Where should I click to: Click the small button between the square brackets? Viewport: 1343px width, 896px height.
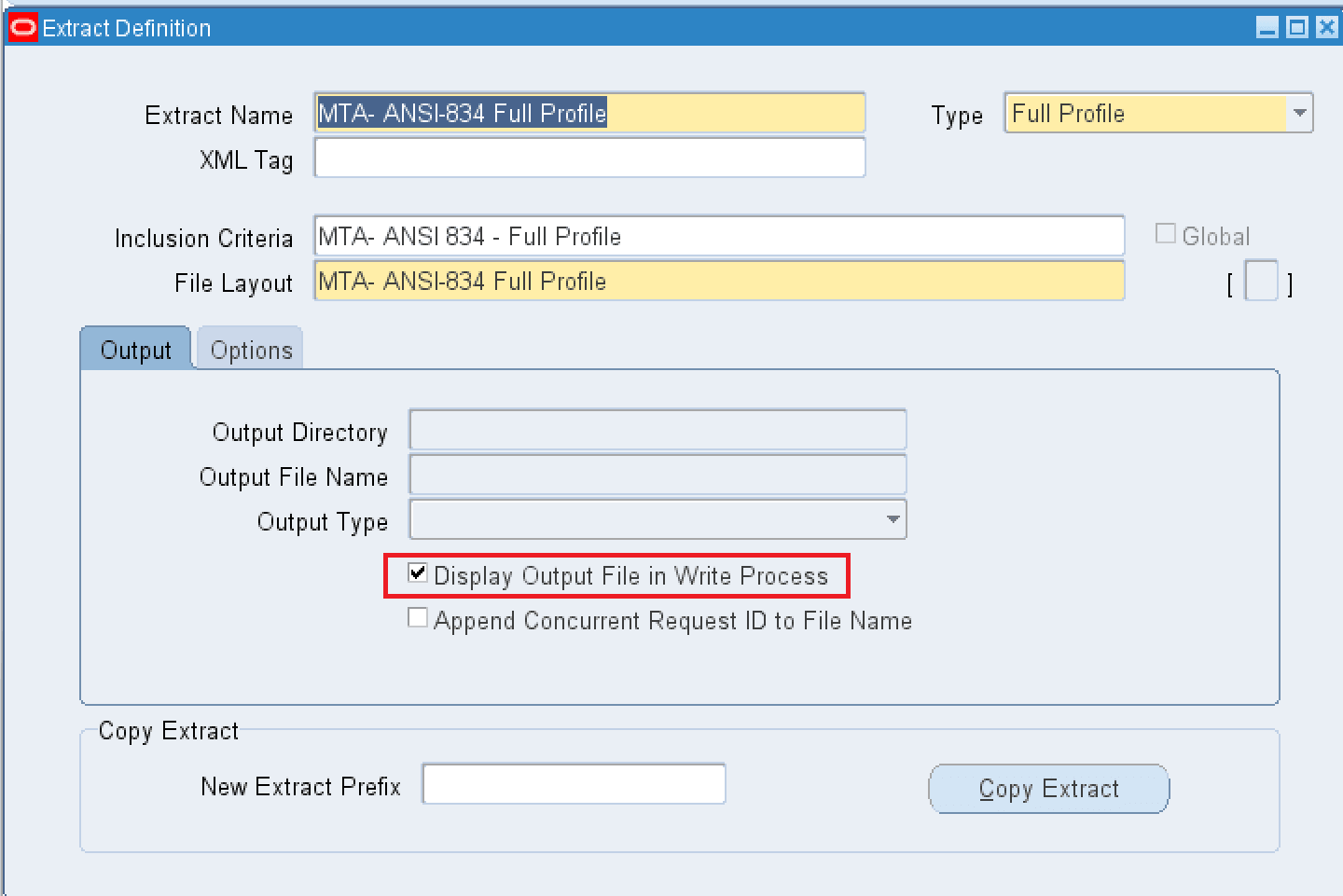click(x=1261, y=281)
